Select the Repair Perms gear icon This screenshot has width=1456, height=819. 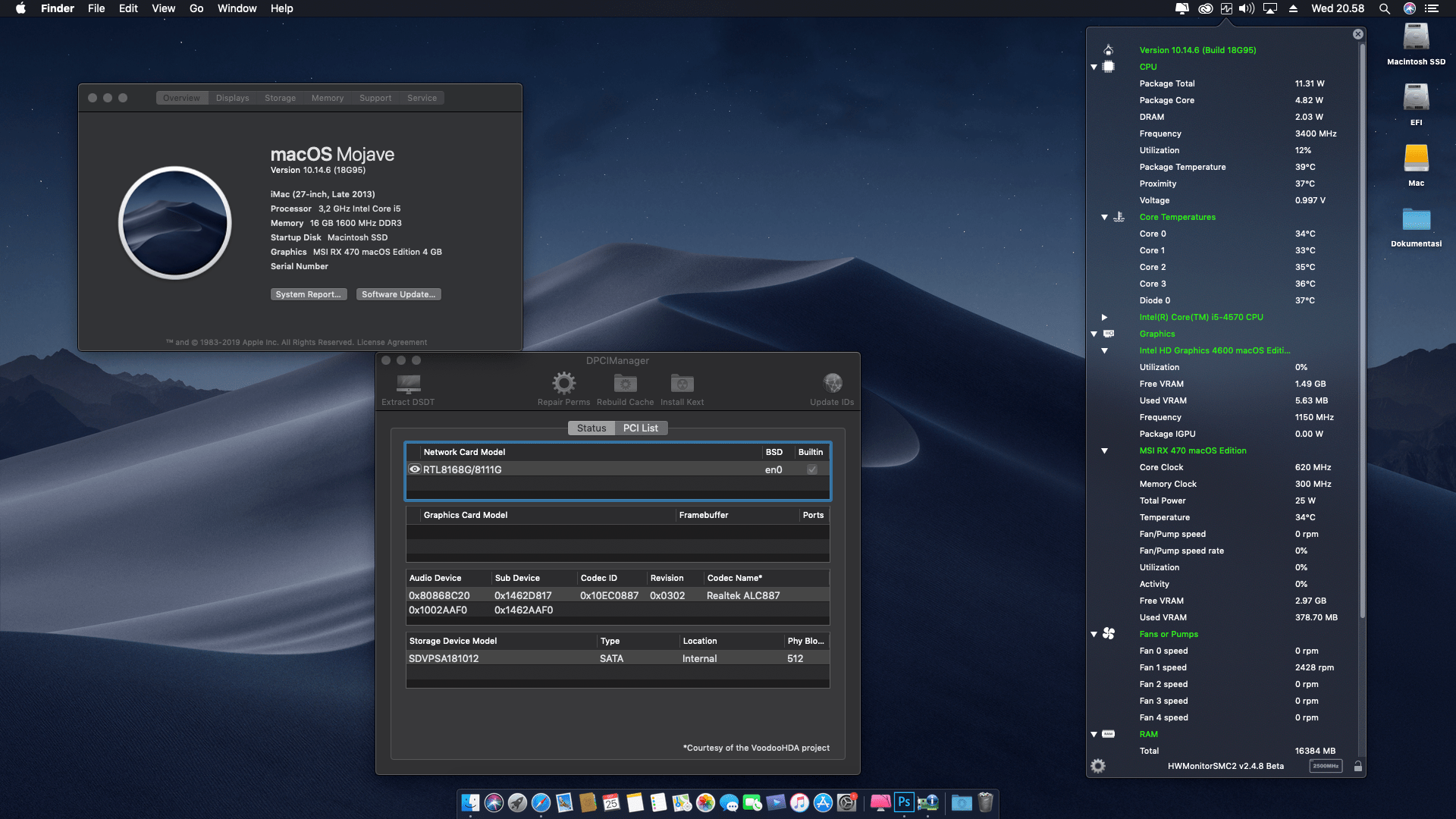(x=563, y=383)
